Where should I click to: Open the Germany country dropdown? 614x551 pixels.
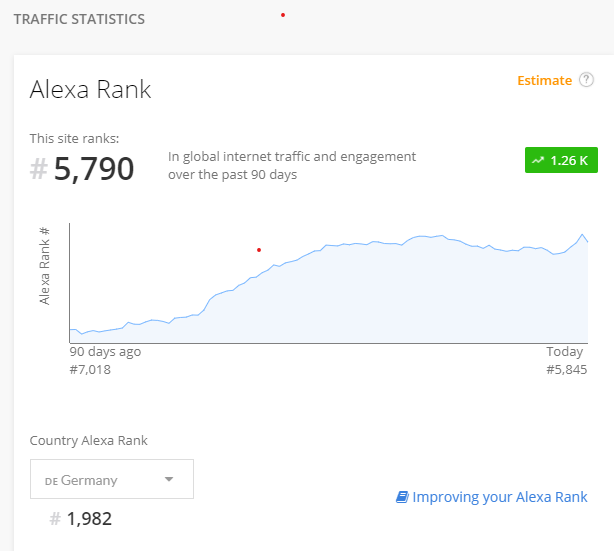111,480
